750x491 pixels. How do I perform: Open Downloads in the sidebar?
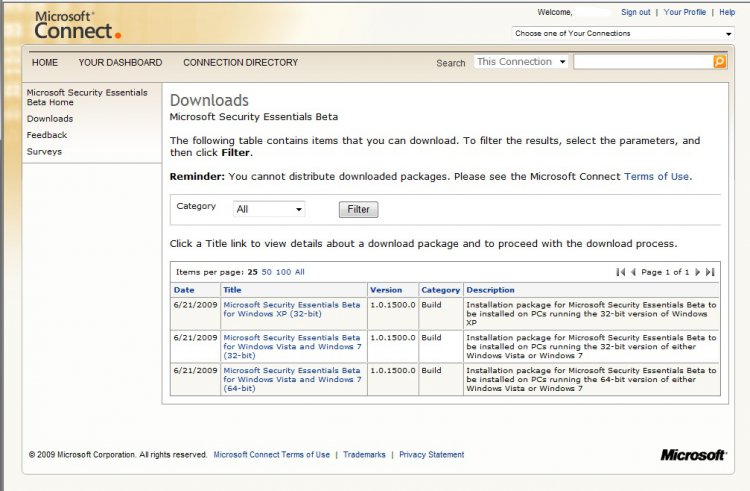(50, 119)
